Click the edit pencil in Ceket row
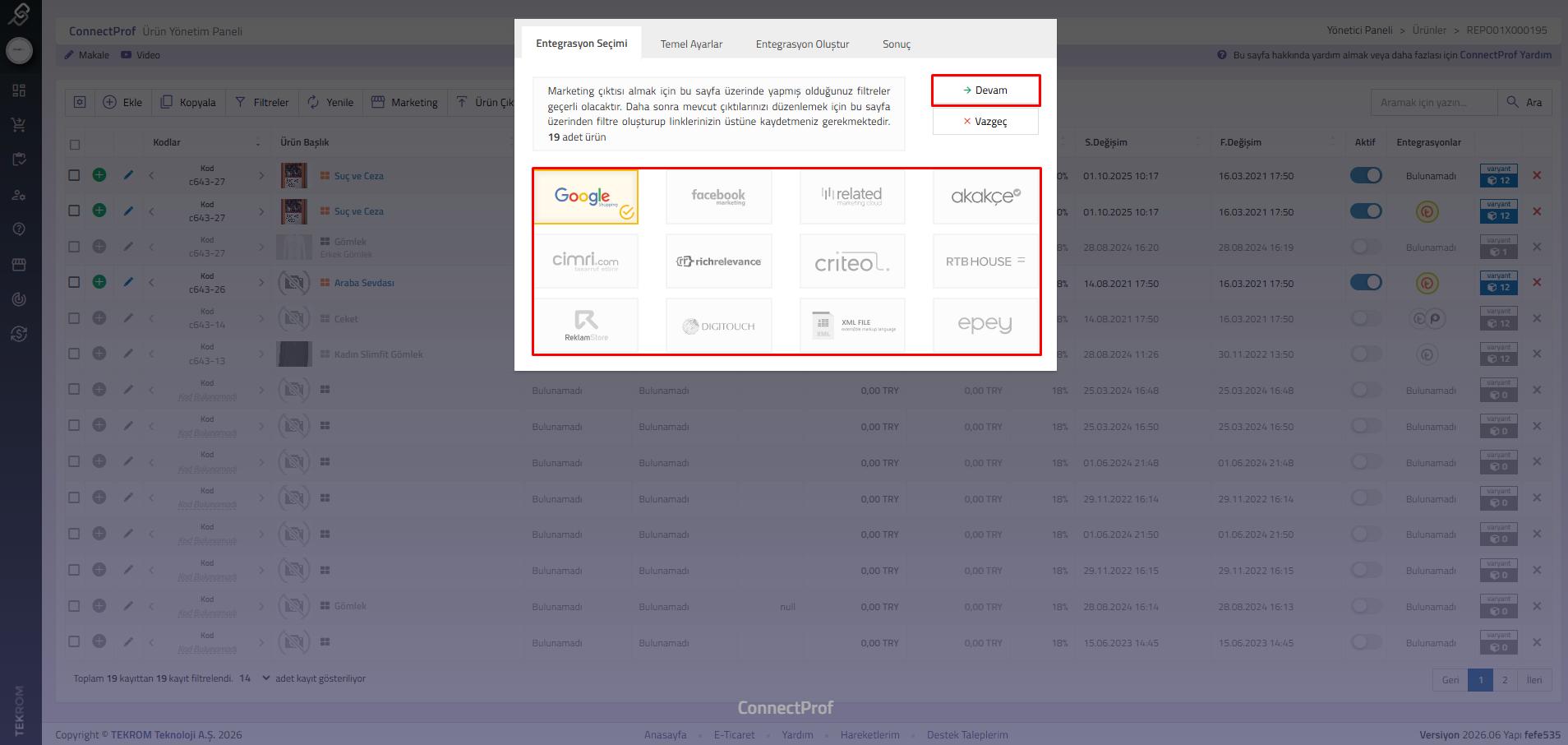Screen dimensions: 1568x745 pyautogui.click(x=128, y=317)
